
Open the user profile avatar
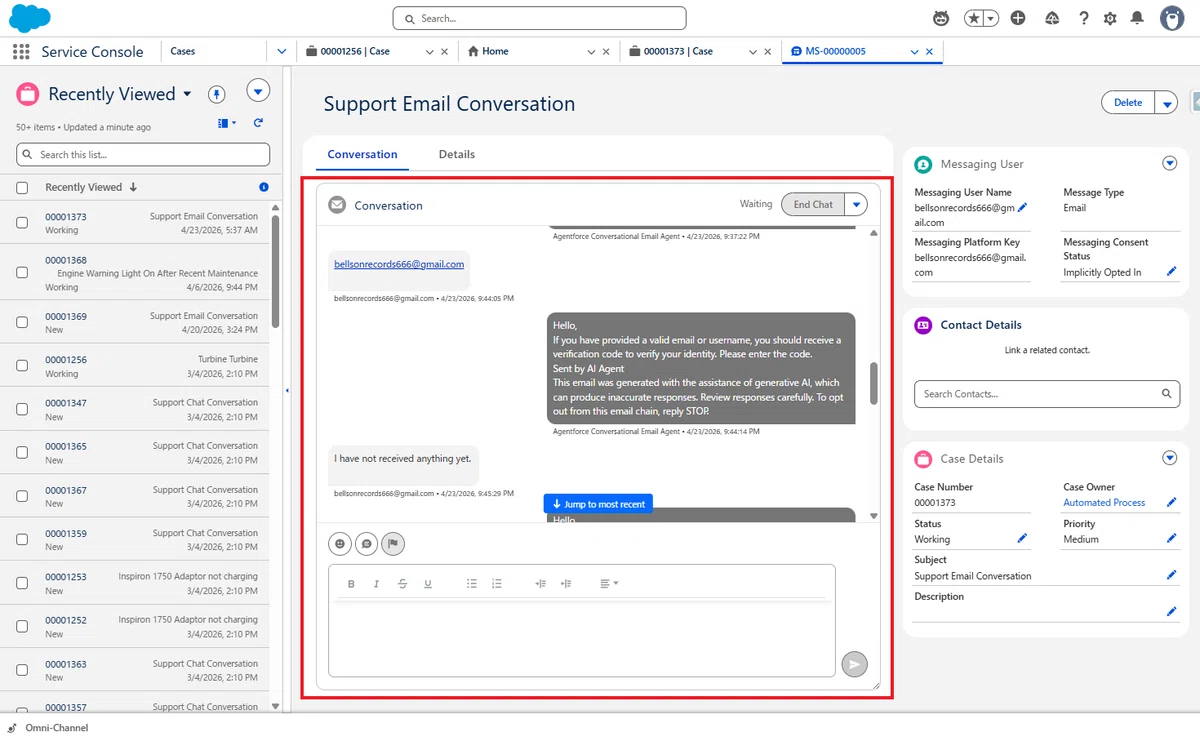[1172, 18]
